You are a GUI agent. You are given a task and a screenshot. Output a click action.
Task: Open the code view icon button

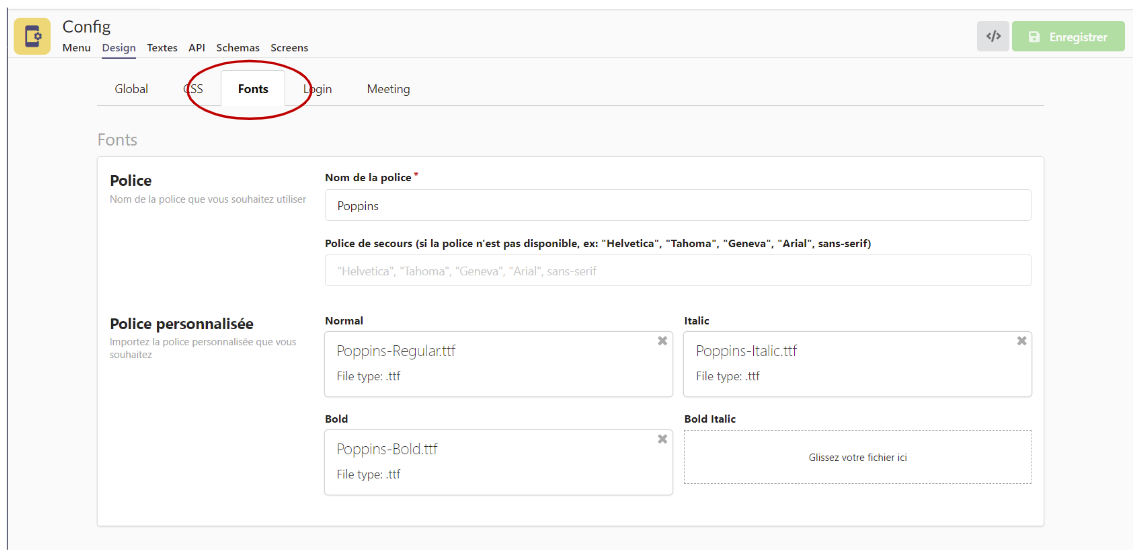click(x=992, y=37)
